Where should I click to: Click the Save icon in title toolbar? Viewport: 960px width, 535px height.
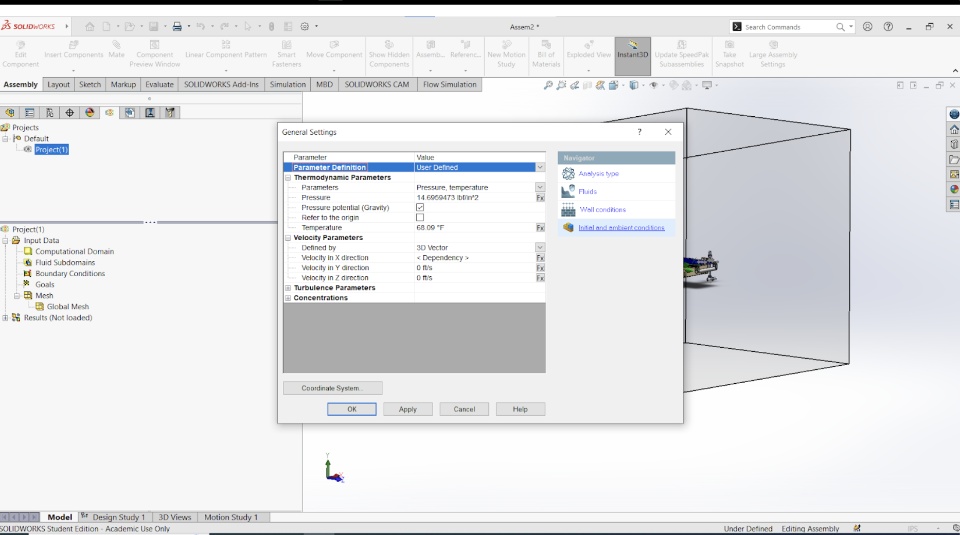click(154, 26)
